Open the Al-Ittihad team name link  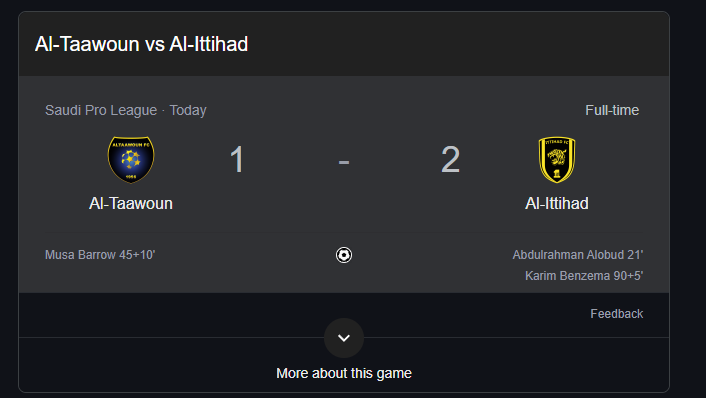557,204
